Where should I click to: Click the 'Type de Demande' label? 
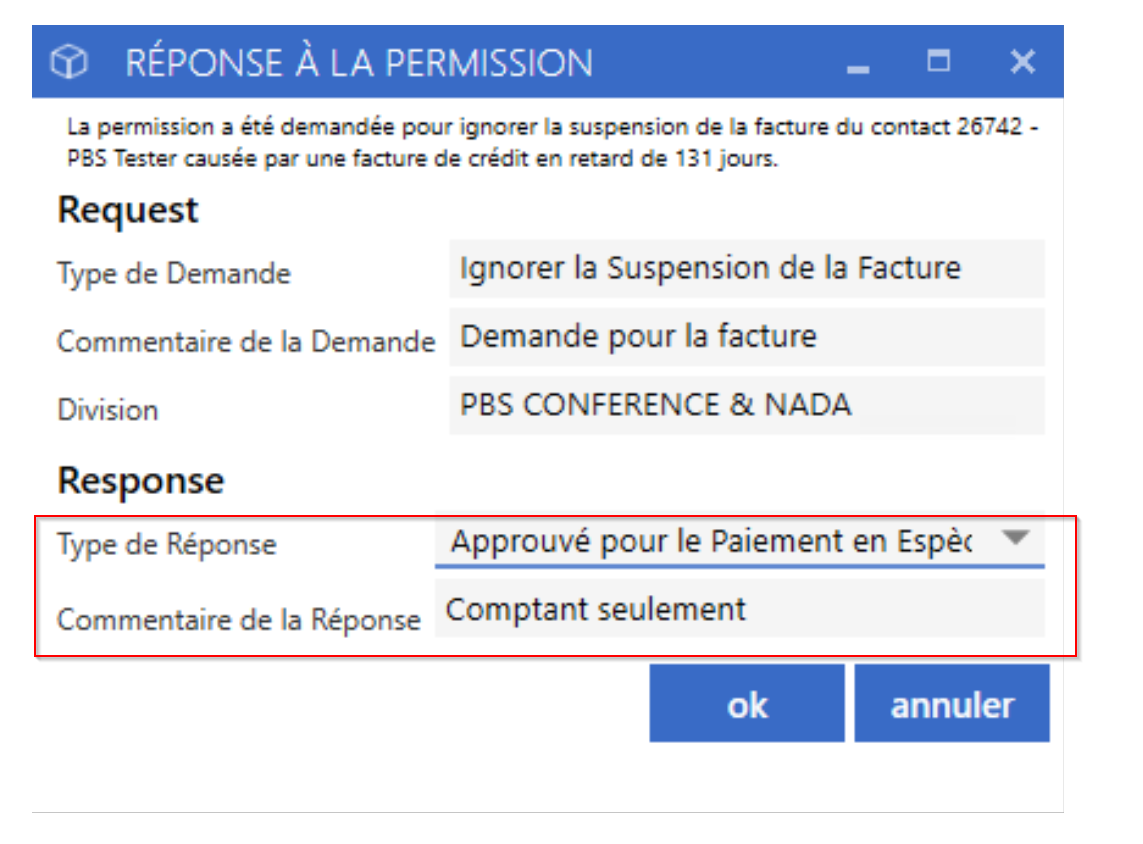point(173,274)
